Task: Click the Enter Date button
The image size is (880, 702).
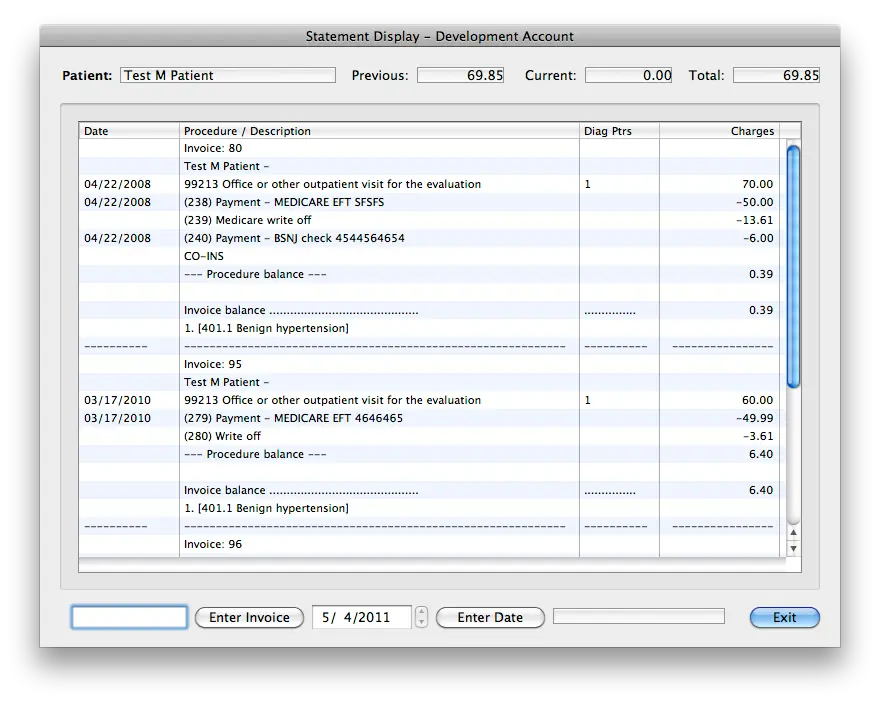Action: tap(489, 617)
